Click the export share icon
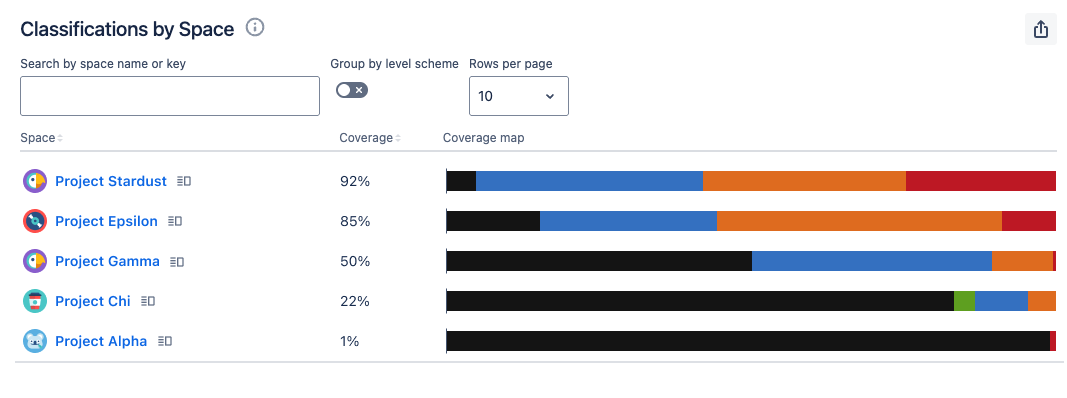 [1040, 29]
